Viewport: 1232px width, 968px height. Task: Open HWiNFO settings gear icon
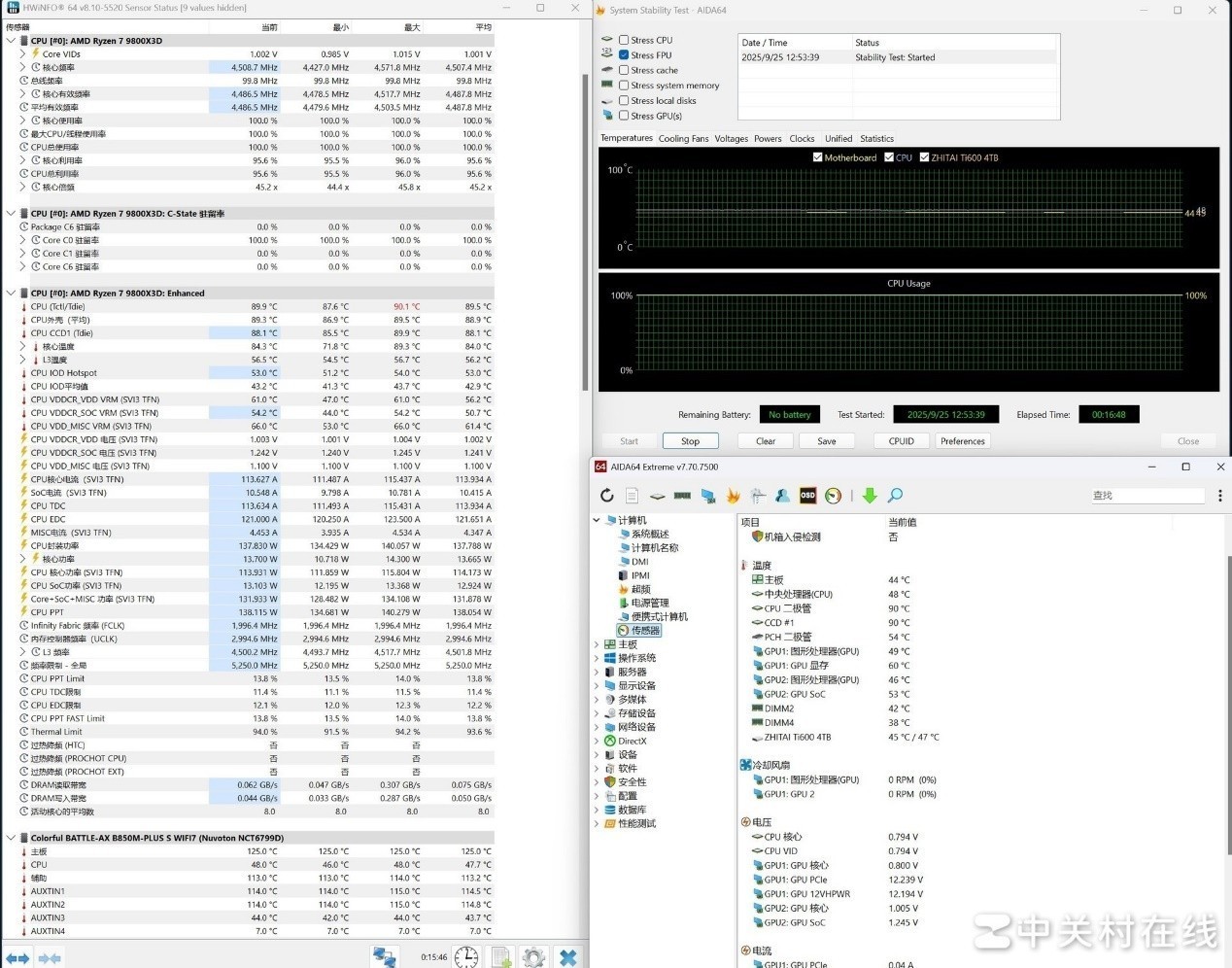point(533,957)
